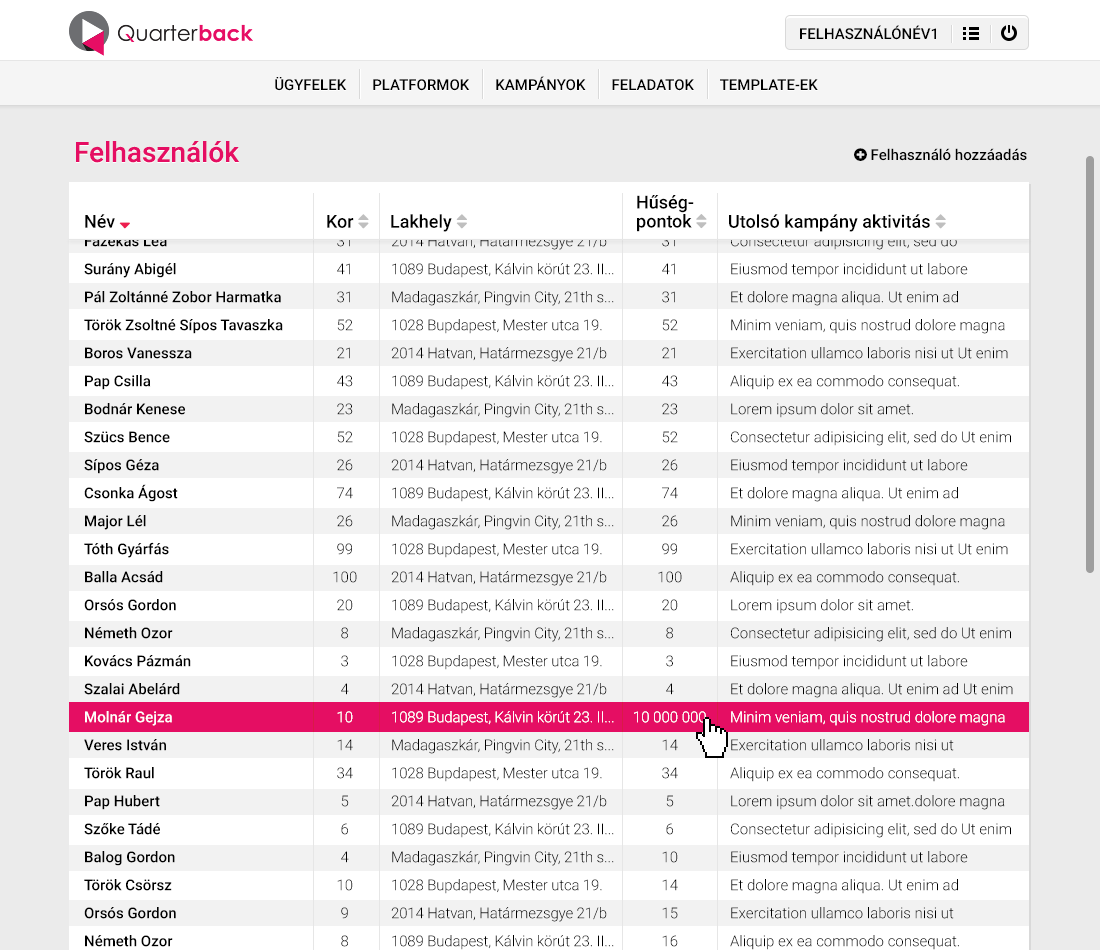Click the Quarterback logo

161,33
